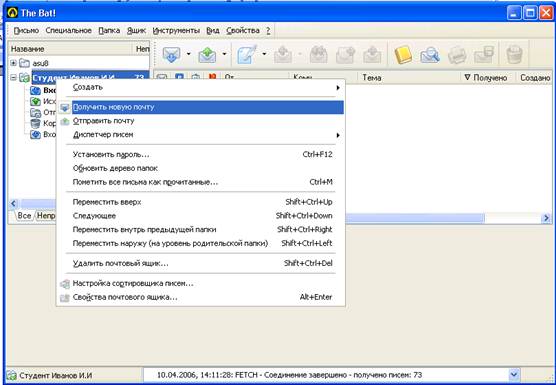Open the status bar log dropdown arrow

[x=513, y=375]
